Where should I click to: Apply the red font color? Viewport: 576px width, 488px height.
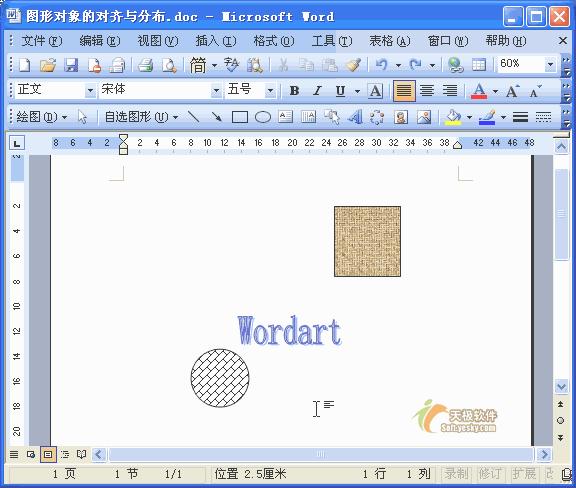click(479, 90)
